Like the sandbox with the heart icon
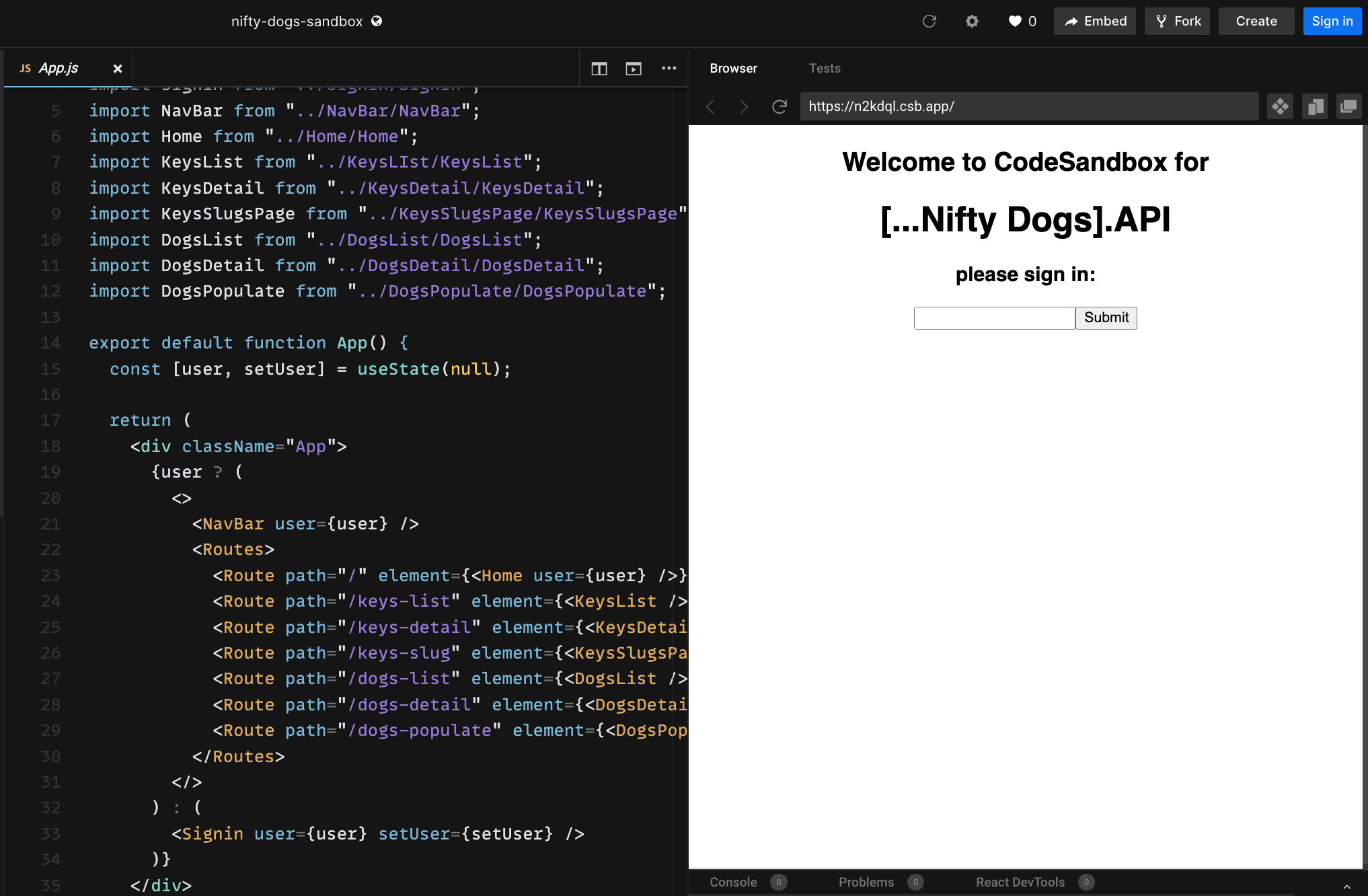1368x896 pixels. [x=1015, y=22]
